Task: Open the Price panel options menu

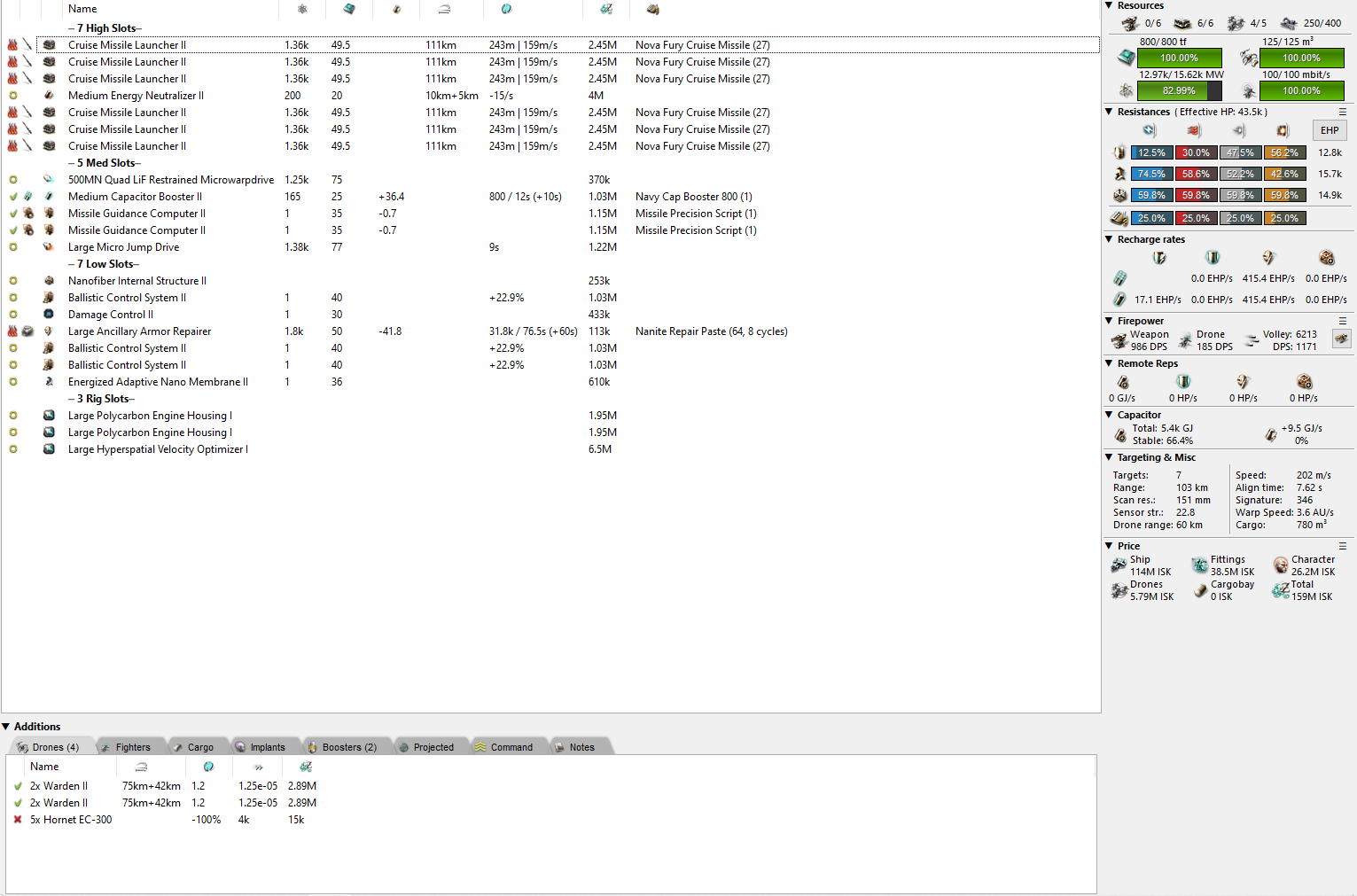Action: (x=1342, y=546)
